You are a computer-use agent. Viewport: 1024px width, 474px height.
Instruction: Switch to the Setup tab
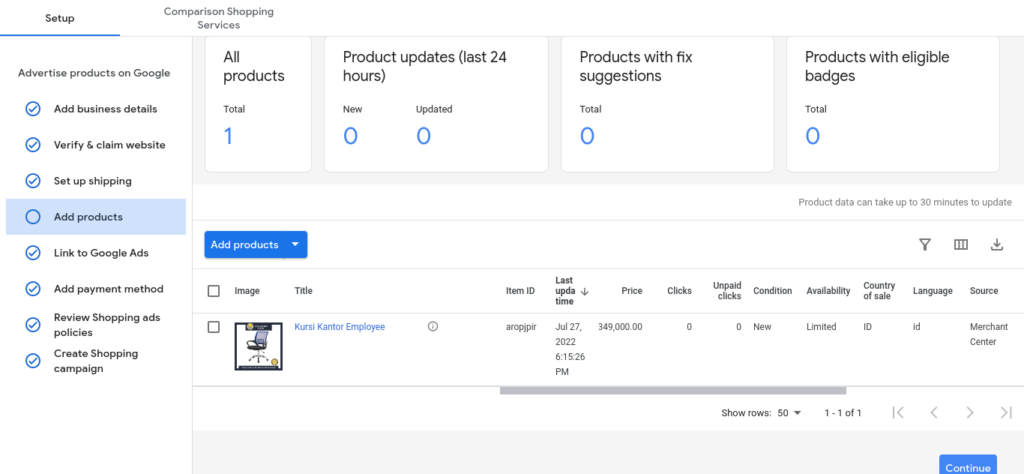point(59,18)
